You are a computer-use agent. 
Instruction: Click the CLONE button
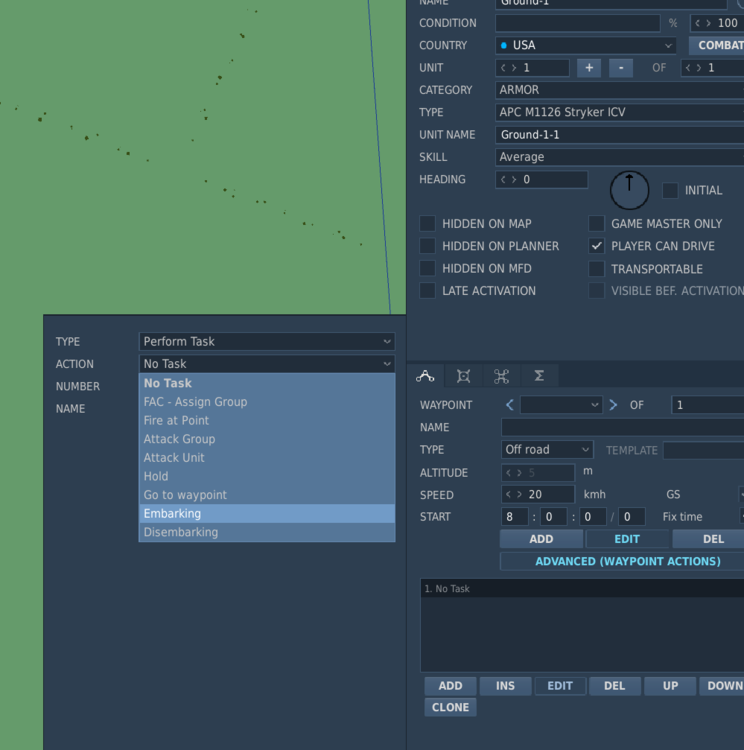pos(450,707)
